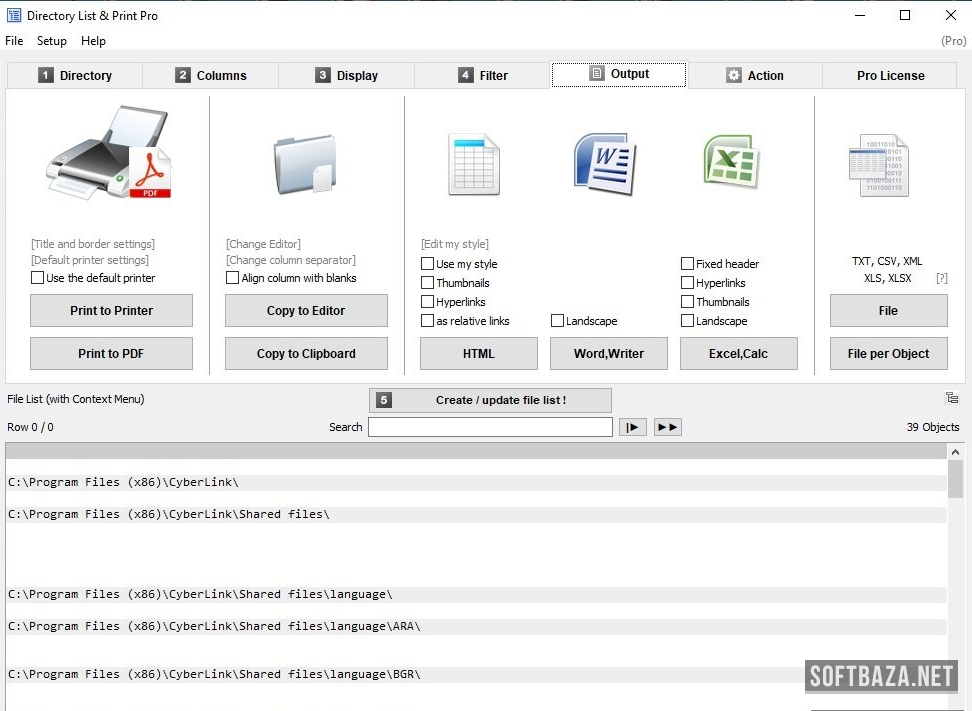The width and height of the screenshot is (972, 711).
Task: Enable Use the default printer checkbox
Action: tap(38, 278)
